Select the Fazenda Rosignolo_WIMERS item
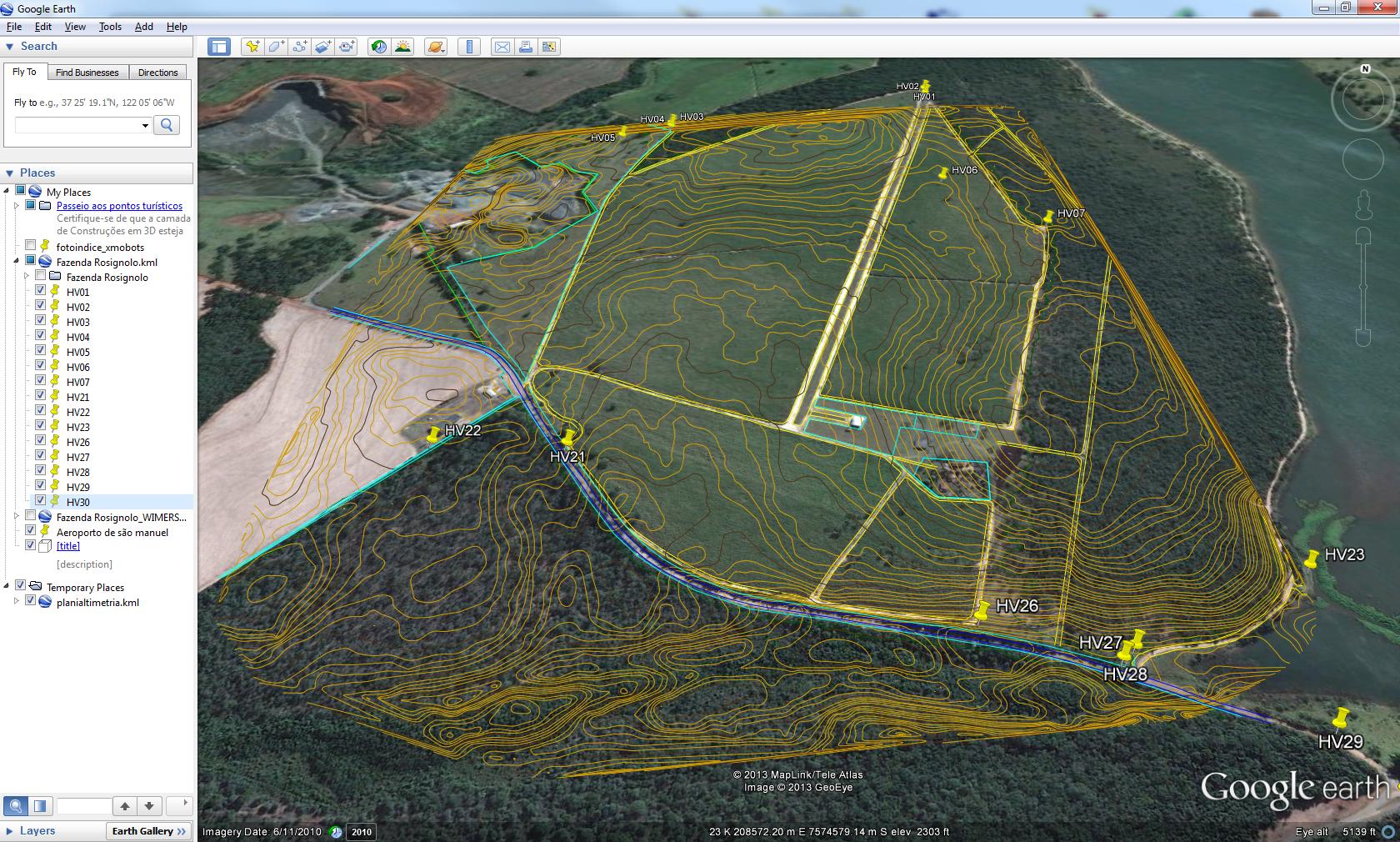The image size is (1400, 842). point(122,518)
